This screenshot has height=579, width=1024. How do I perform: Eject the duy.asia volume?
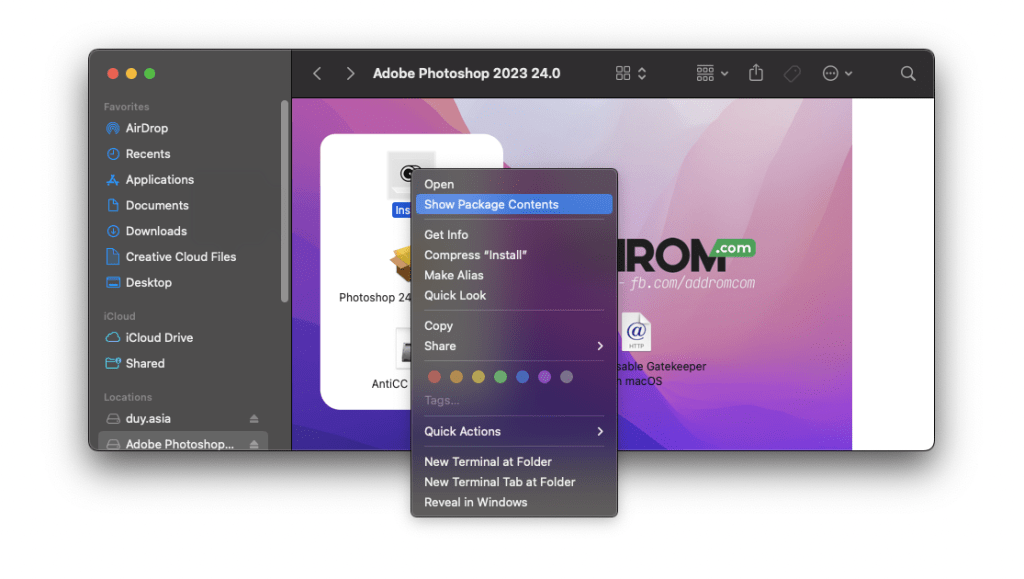[254, 418]
